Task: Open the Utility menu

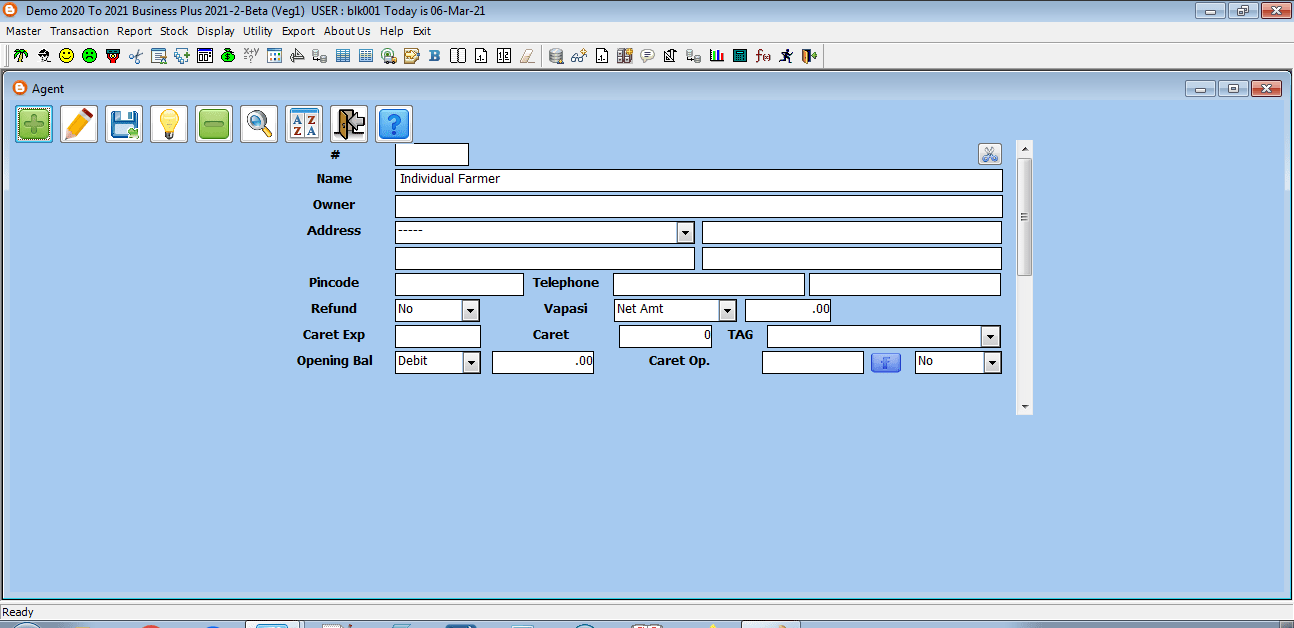Action: coord(258,31)
